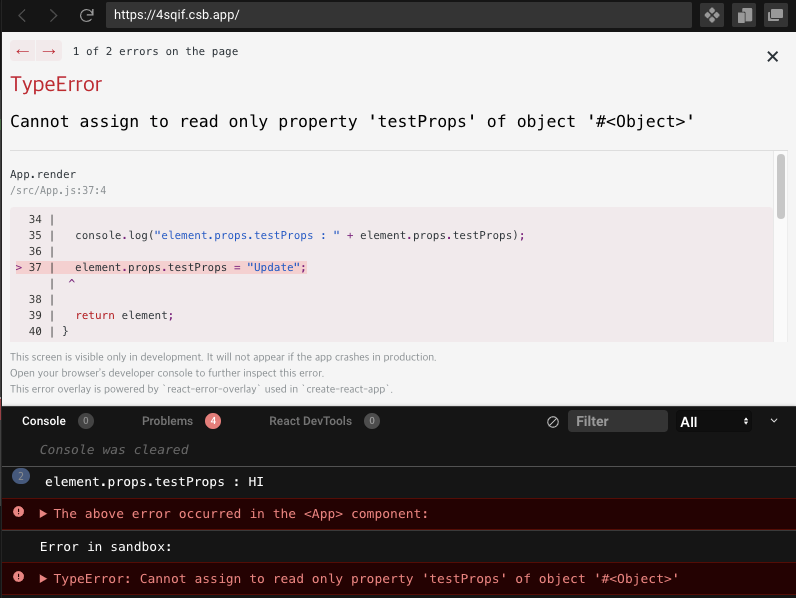Show the next error with the right arrow
Viewport: 796px width, 598px height.
[49, 51]
